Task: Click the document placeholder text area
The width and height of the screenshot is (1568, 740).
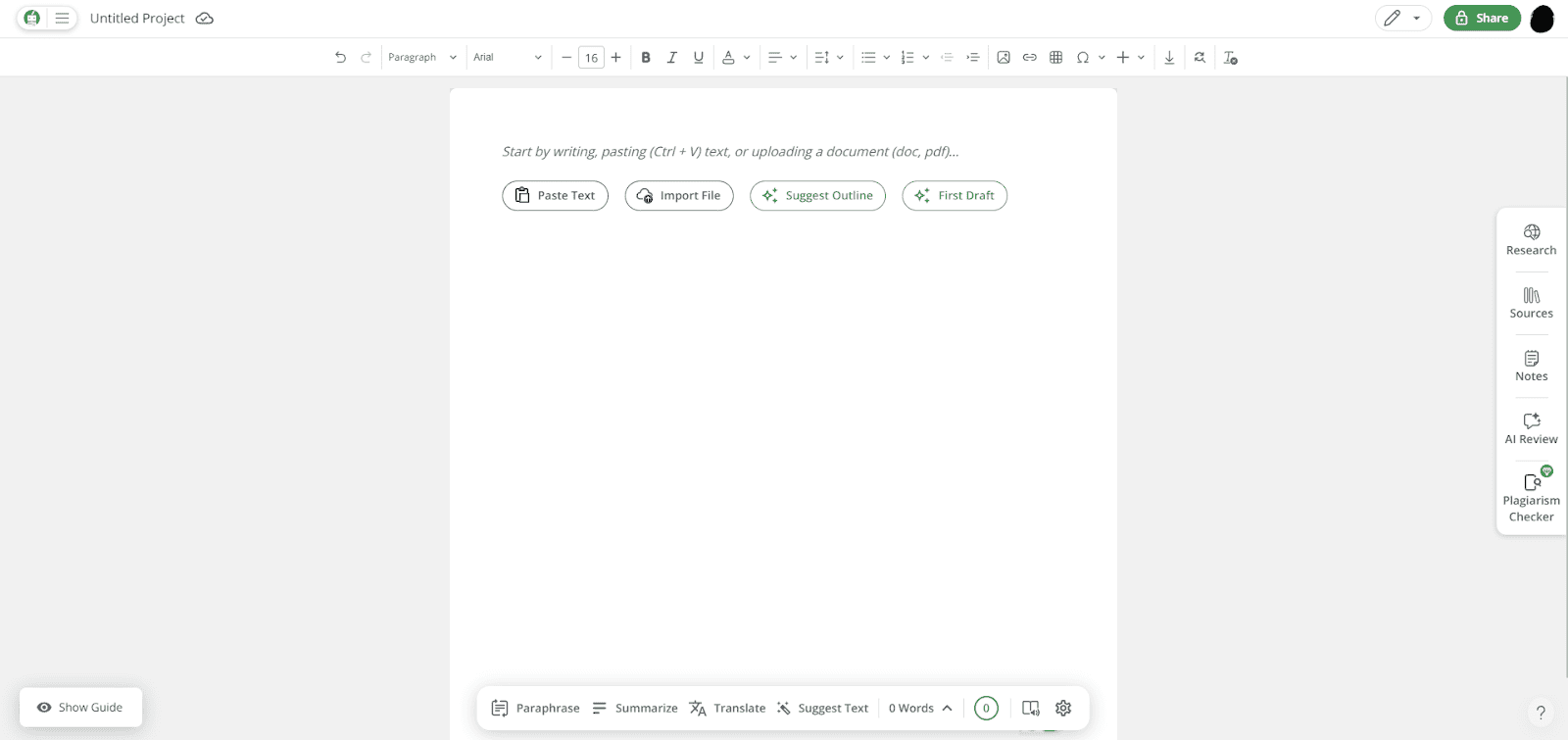Action: (x=730, y=151)
